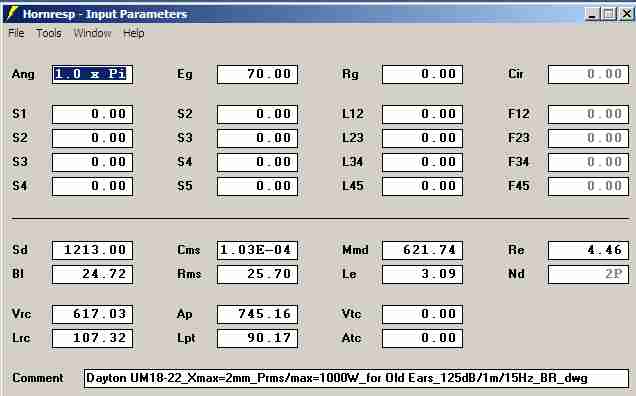
Task: Click the Nd field showing 2P
Action: (x=588, y=274)
